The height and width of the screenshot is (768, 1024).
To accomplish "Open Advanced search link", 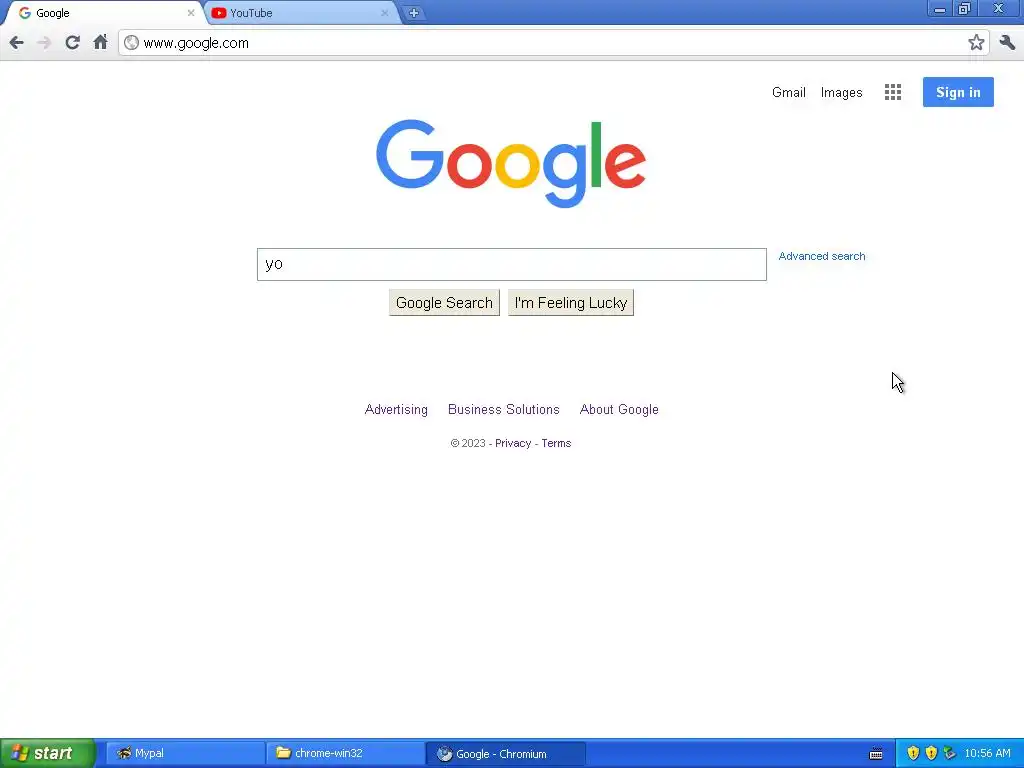I will (x=822, y=256).
